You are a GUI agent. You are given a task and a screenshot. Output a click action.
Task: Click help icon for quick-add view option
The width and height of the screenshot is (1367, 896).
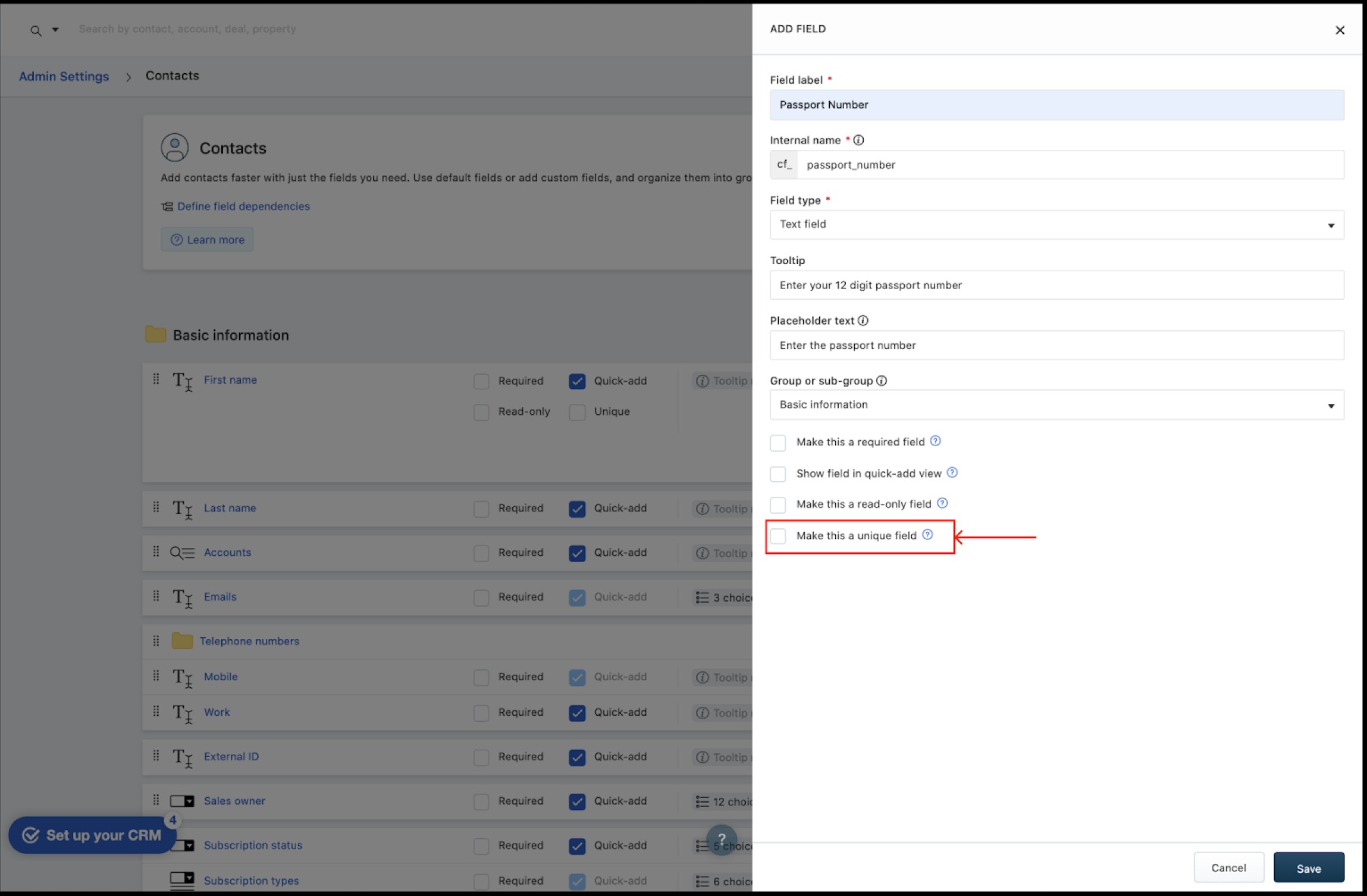pyautogui.click(x=952, y=473)
